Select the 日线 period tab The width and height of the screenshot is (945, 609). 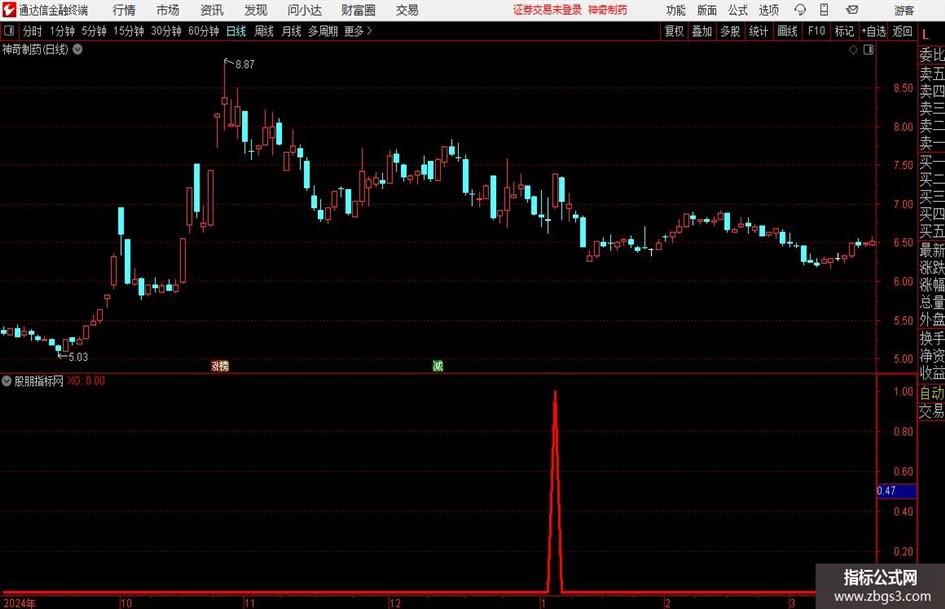(236, 31)
